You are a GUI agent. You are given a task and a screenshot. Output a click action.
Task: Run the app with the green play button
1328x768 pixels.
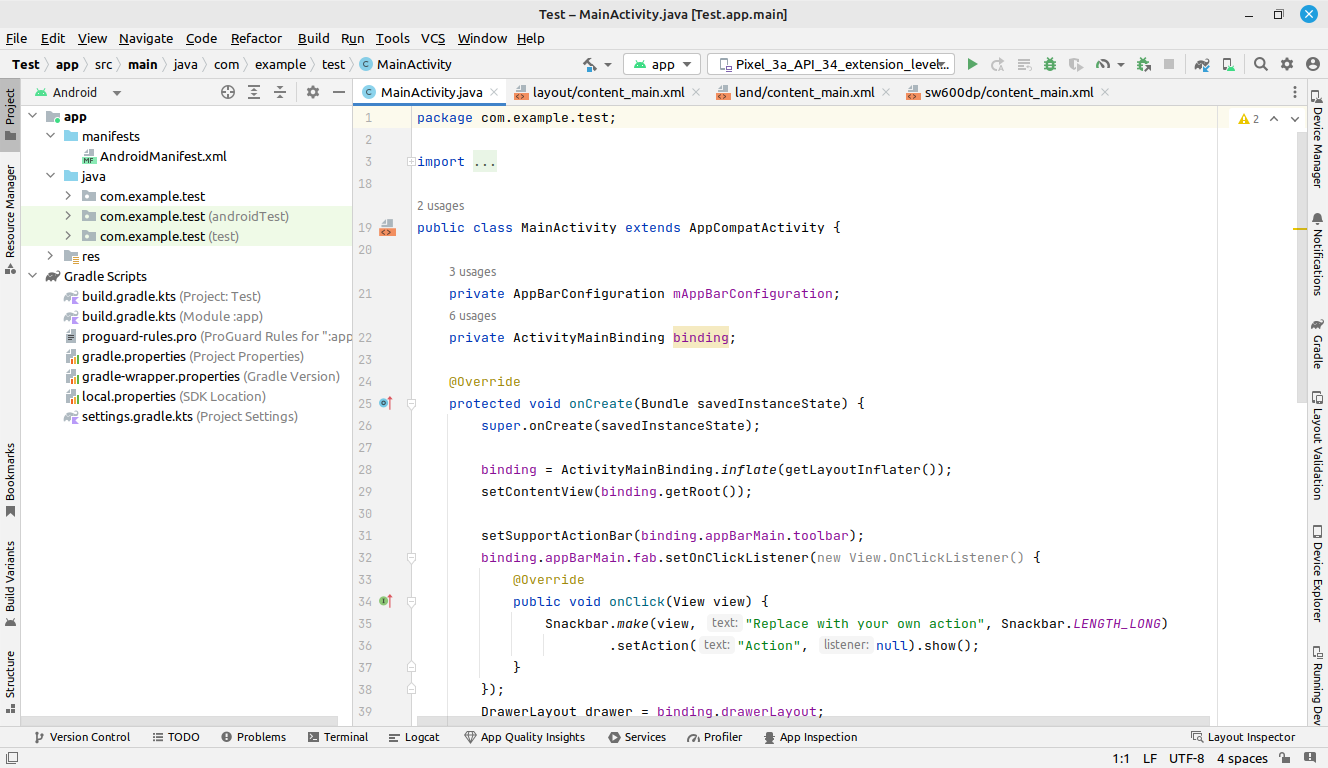tap(972, 64)
